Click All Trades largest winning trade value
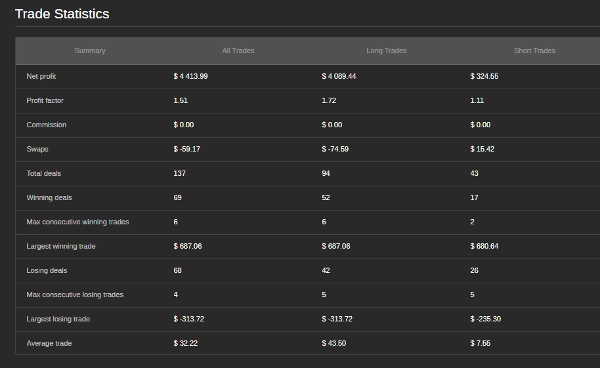 click(188, 246)
